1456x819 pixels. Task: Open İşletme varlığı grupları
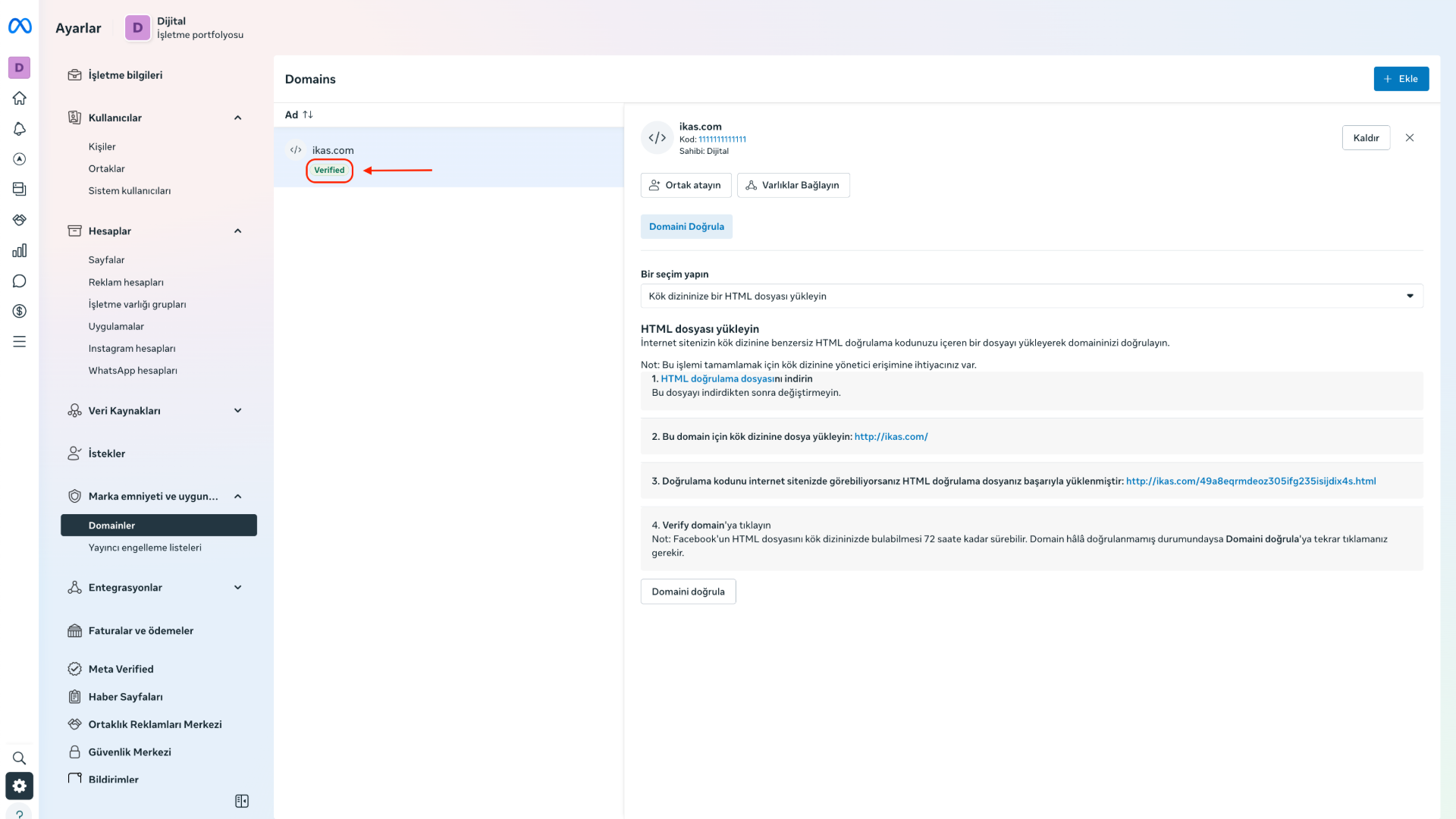click(x=137, y=304)
